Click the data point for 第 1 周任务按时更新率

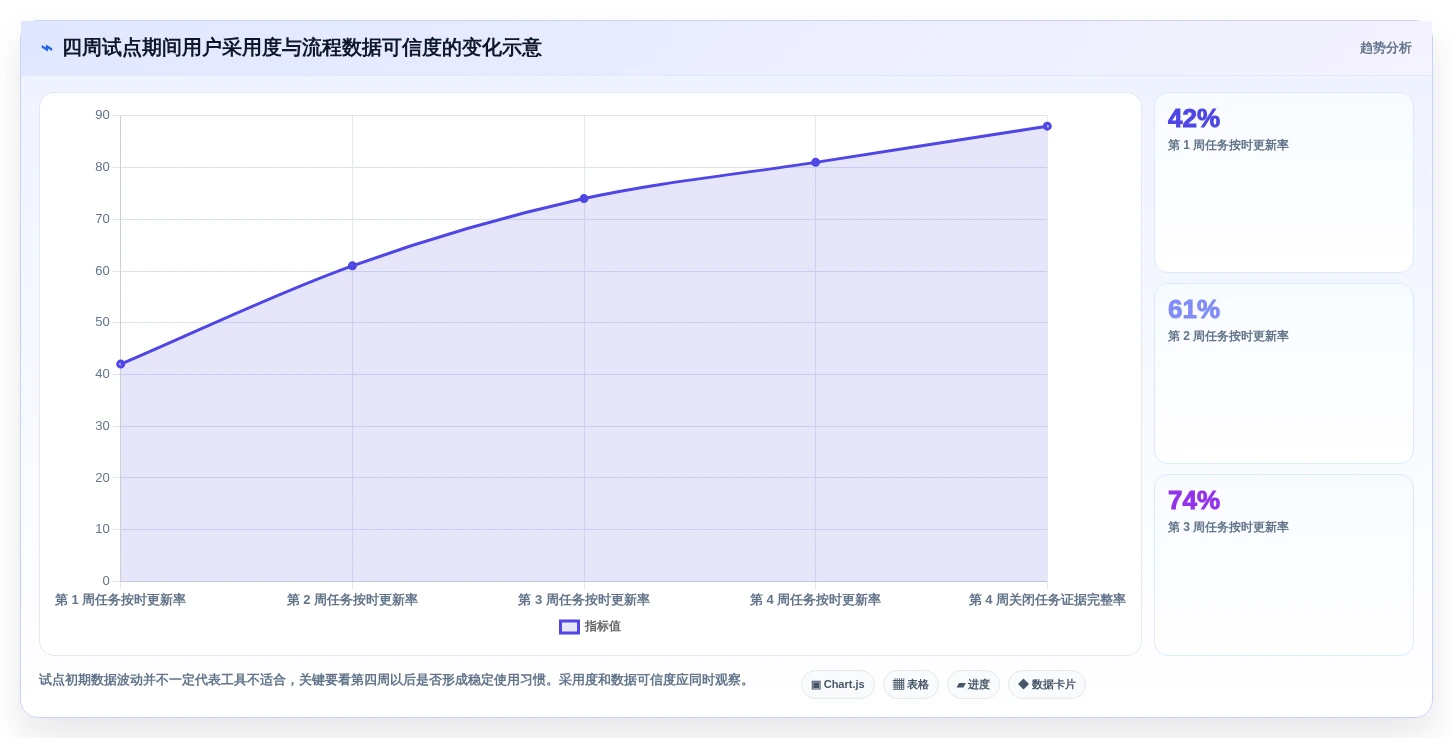[121, 364]
